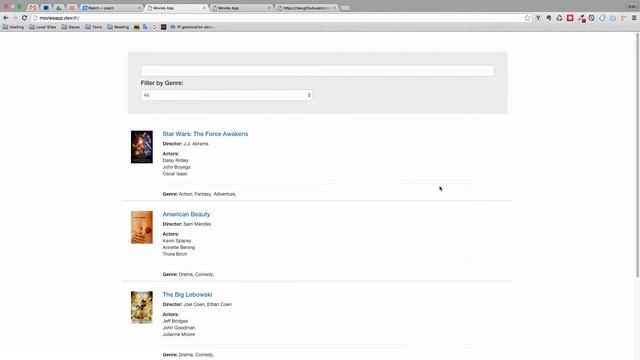Go back using the browser back arrow
The height and width of the screenshot is (360, 640).
(6, 18)
